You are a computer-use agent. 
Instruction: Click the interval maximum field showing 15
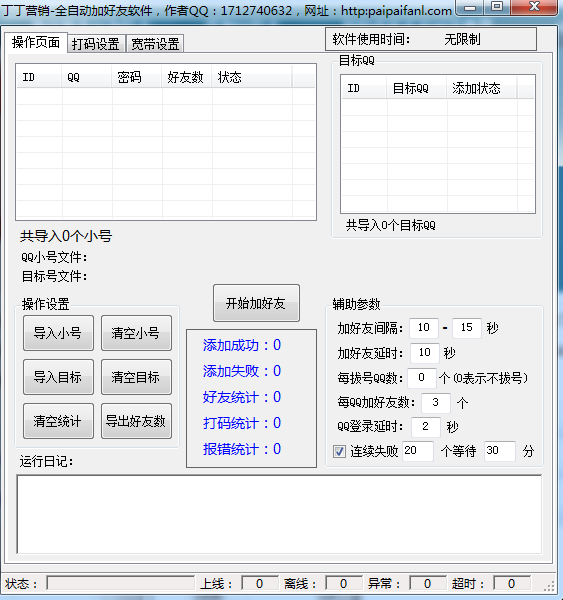467,328
